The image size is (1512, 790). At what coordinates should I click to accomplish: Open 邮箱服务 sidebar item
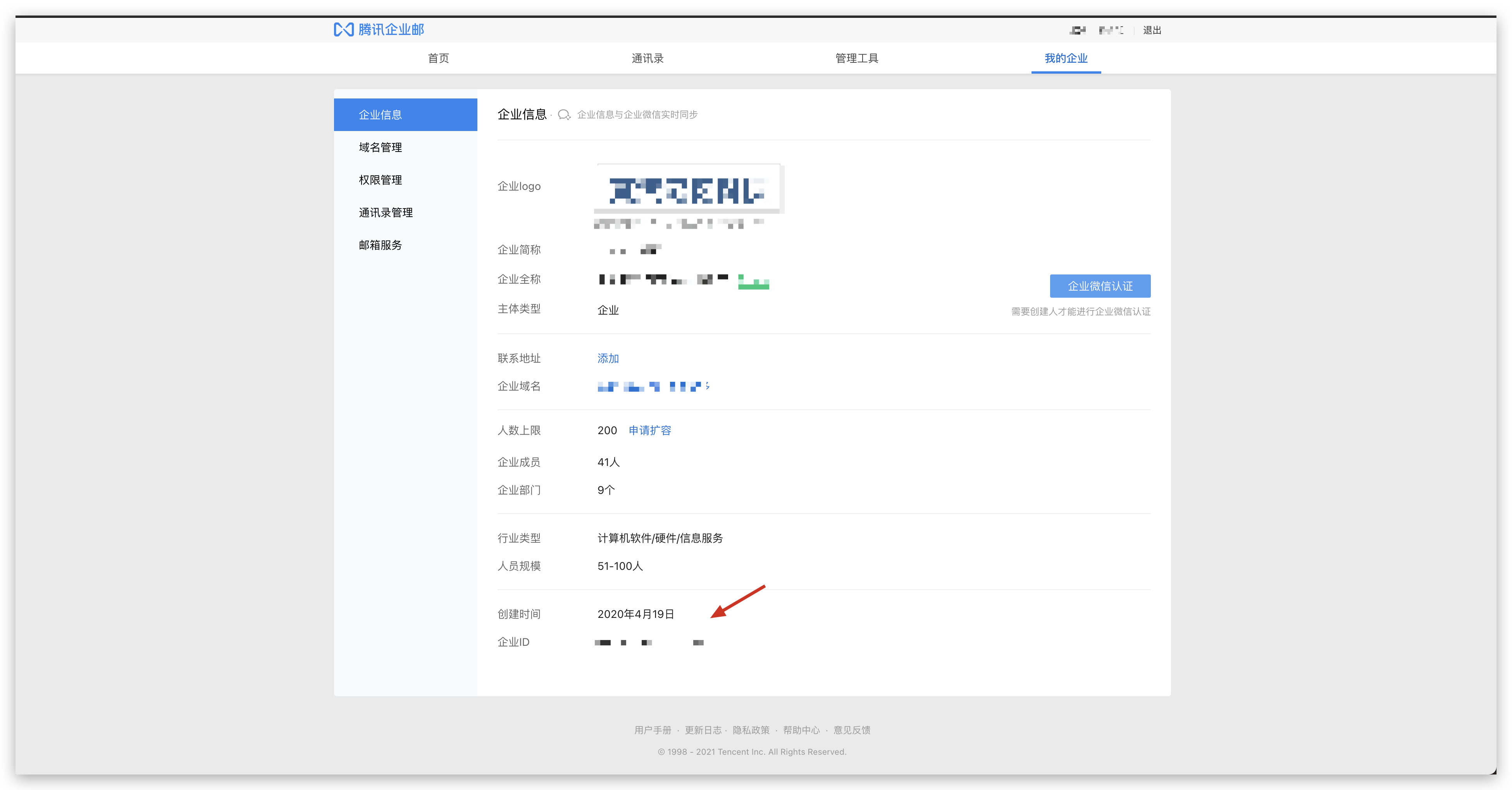pos(381,245)
